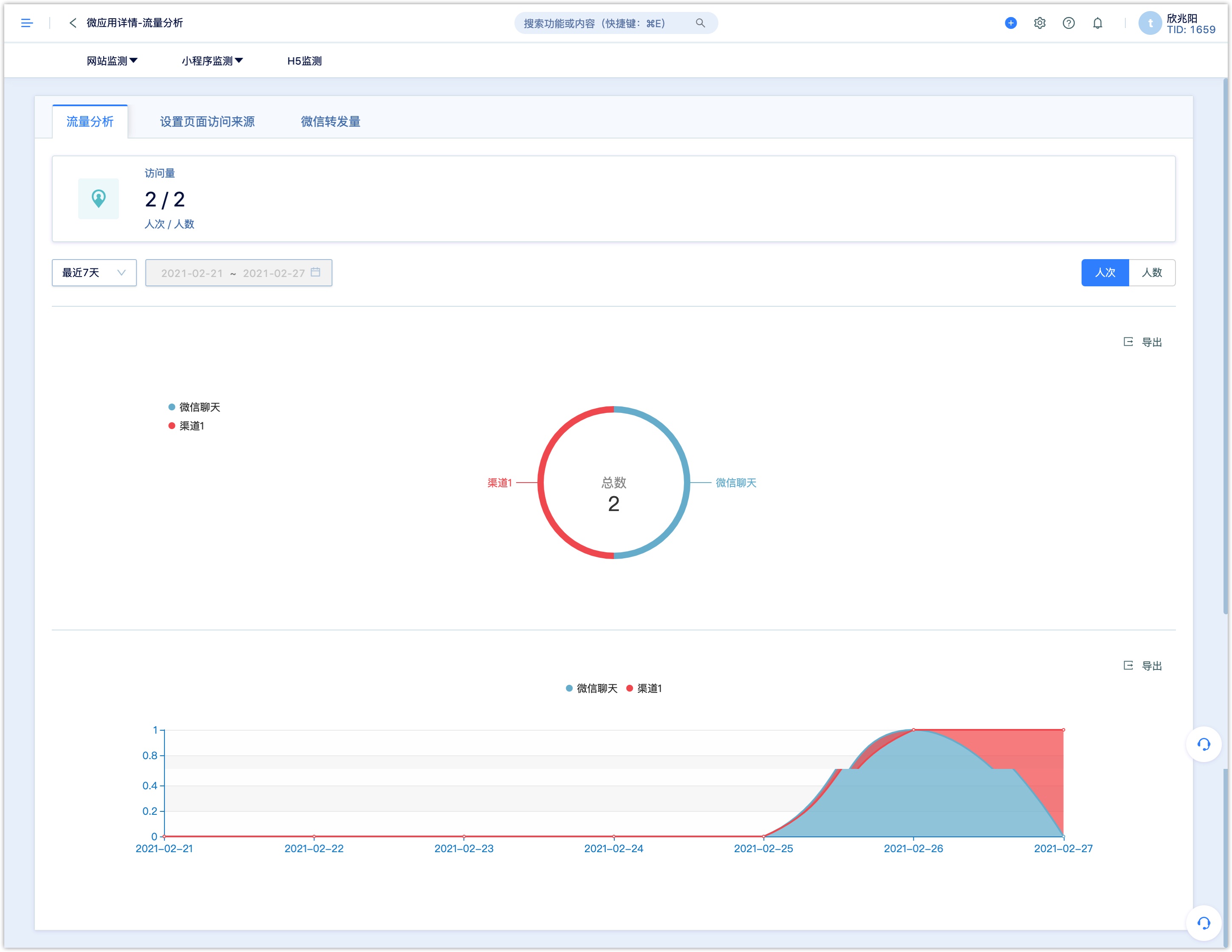The image size is (1232, 952).
Task: Click 导出 text above donut chart
Action: tap(1151, 342)
